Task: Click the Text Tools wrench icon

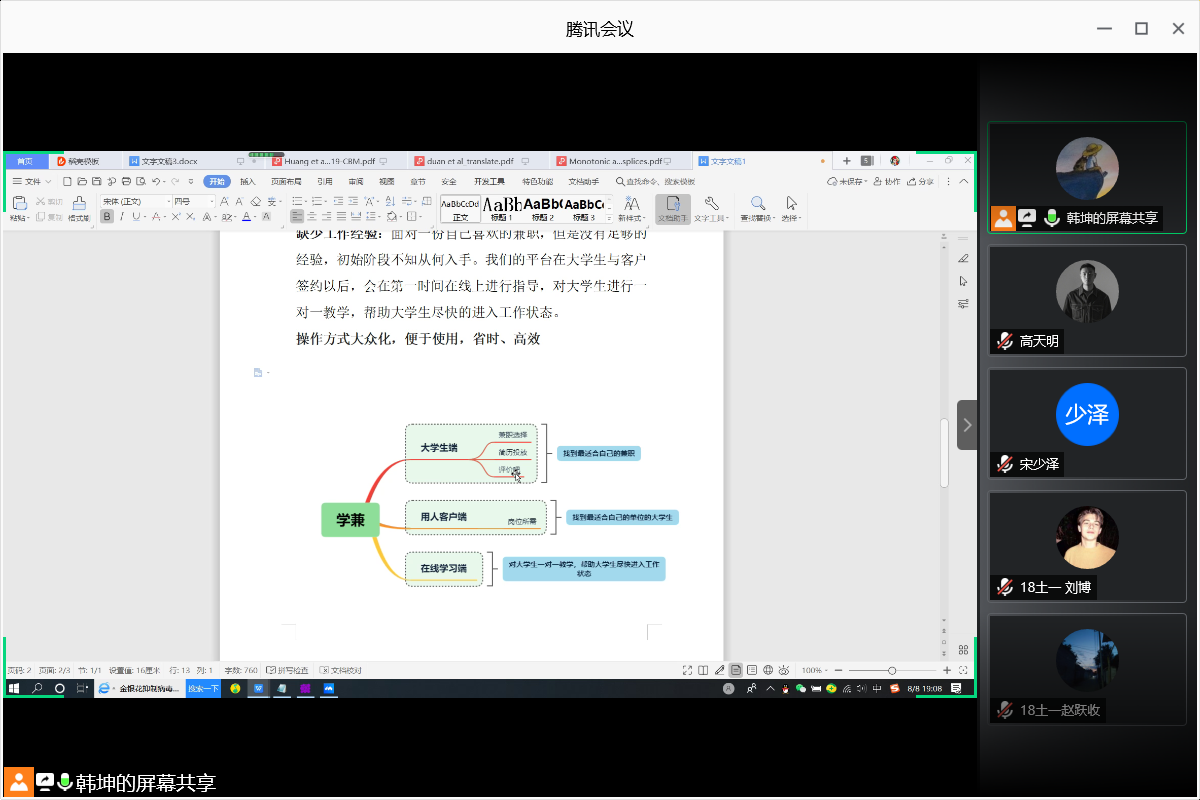Action: (712, 204)
